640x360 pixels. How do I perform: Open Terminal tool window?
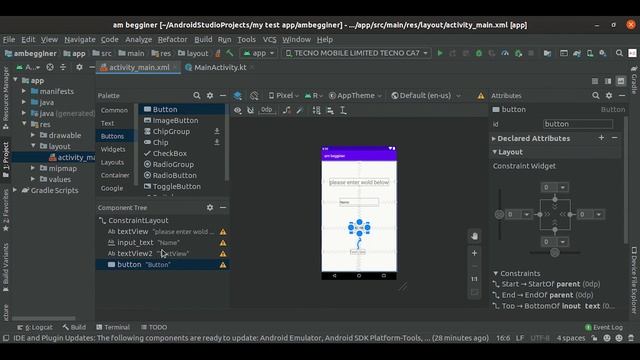click(113, 327)
